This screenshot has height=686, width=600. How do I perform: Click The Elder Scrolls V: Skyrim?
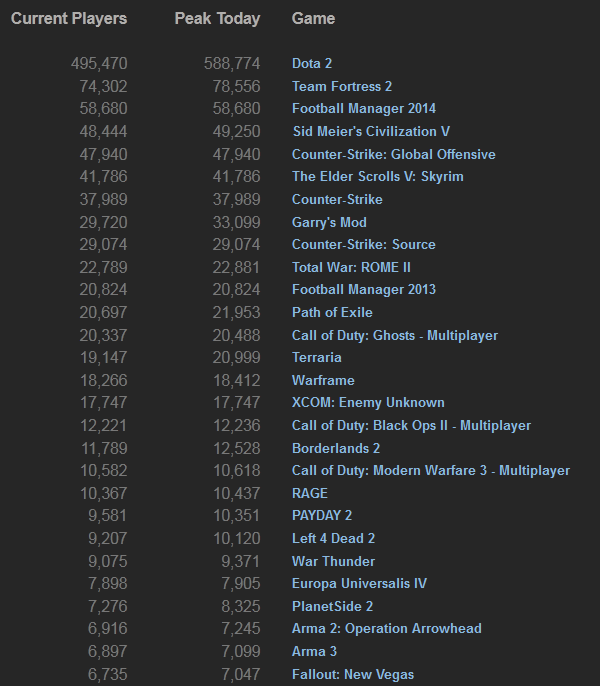coord(377,177)
